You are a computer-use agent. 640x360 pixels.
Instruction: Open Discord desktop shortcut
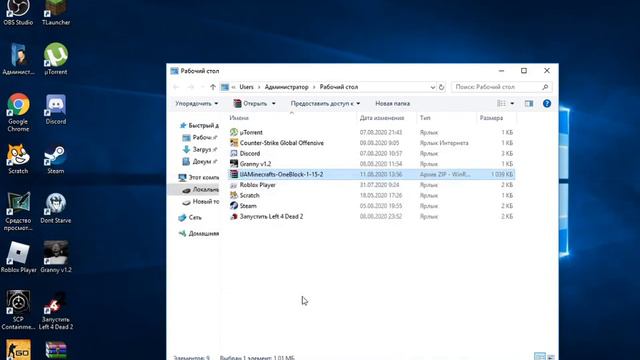click(x=56, y=109)
